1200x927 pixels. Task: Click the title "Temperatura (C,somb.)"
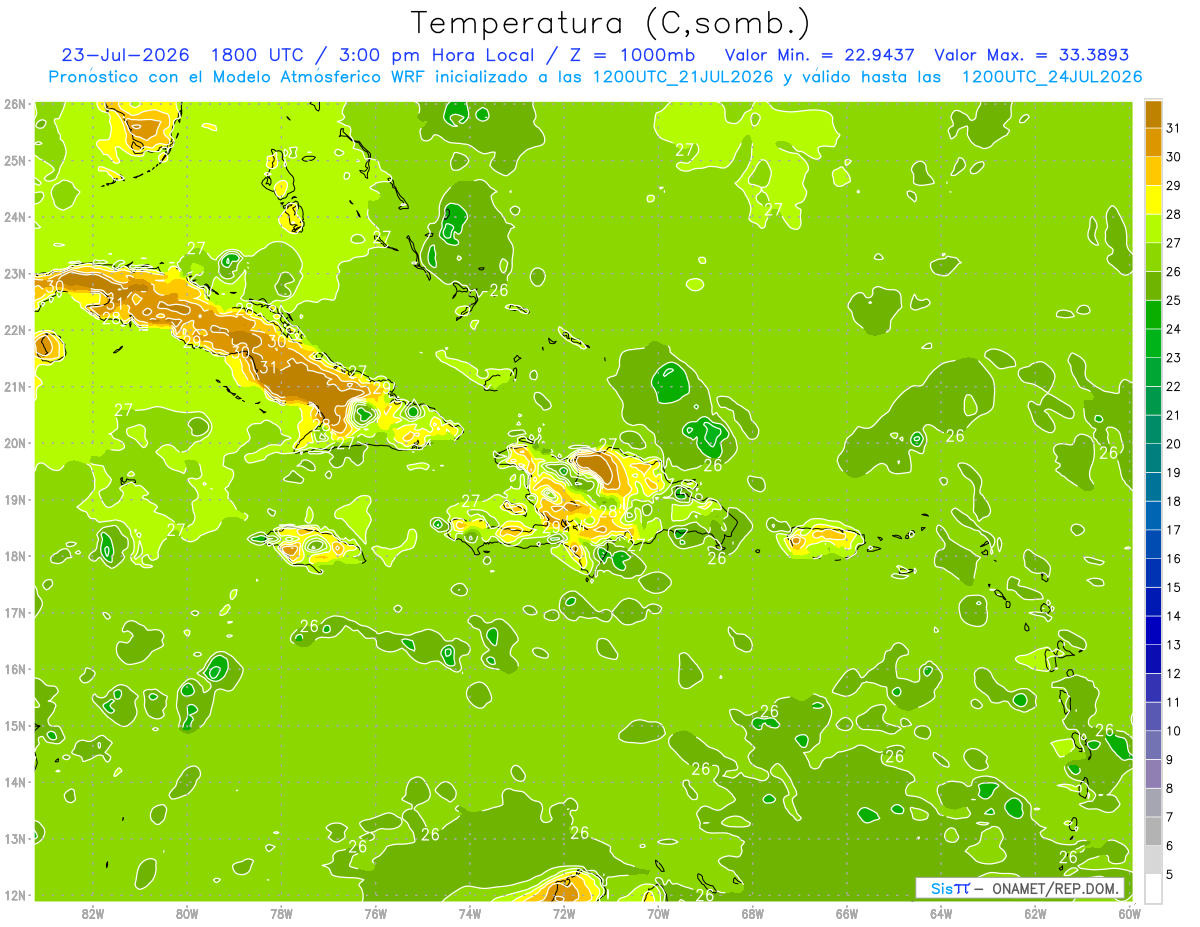pos(611,23)
